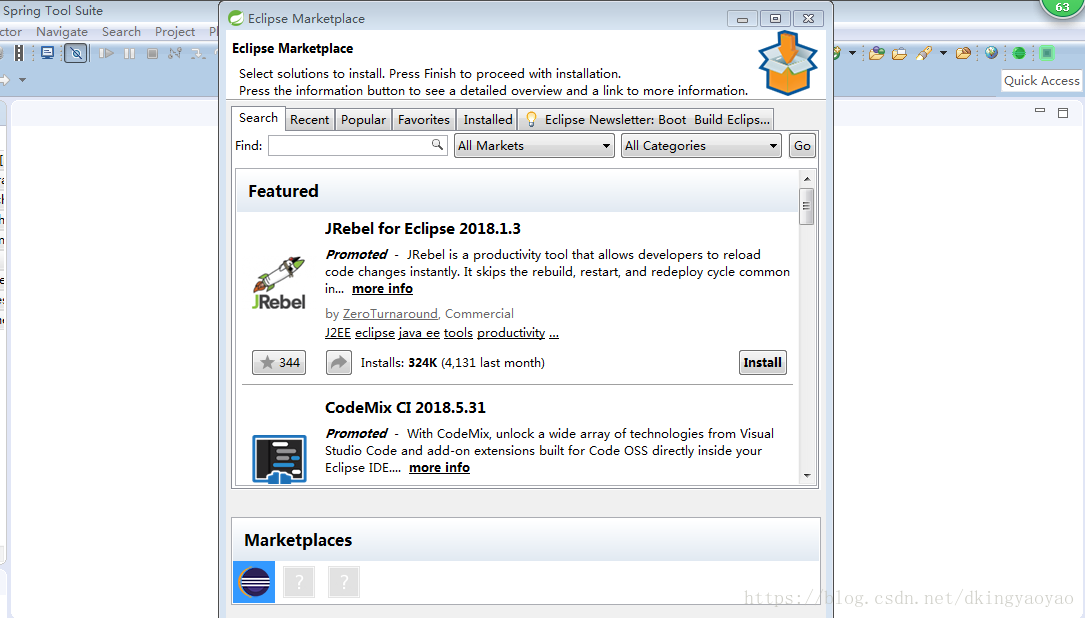The height and width of the screenshot is (618, 1085).
Task: Click the folder icon with brown bean
Action: (x=963, y=53)
